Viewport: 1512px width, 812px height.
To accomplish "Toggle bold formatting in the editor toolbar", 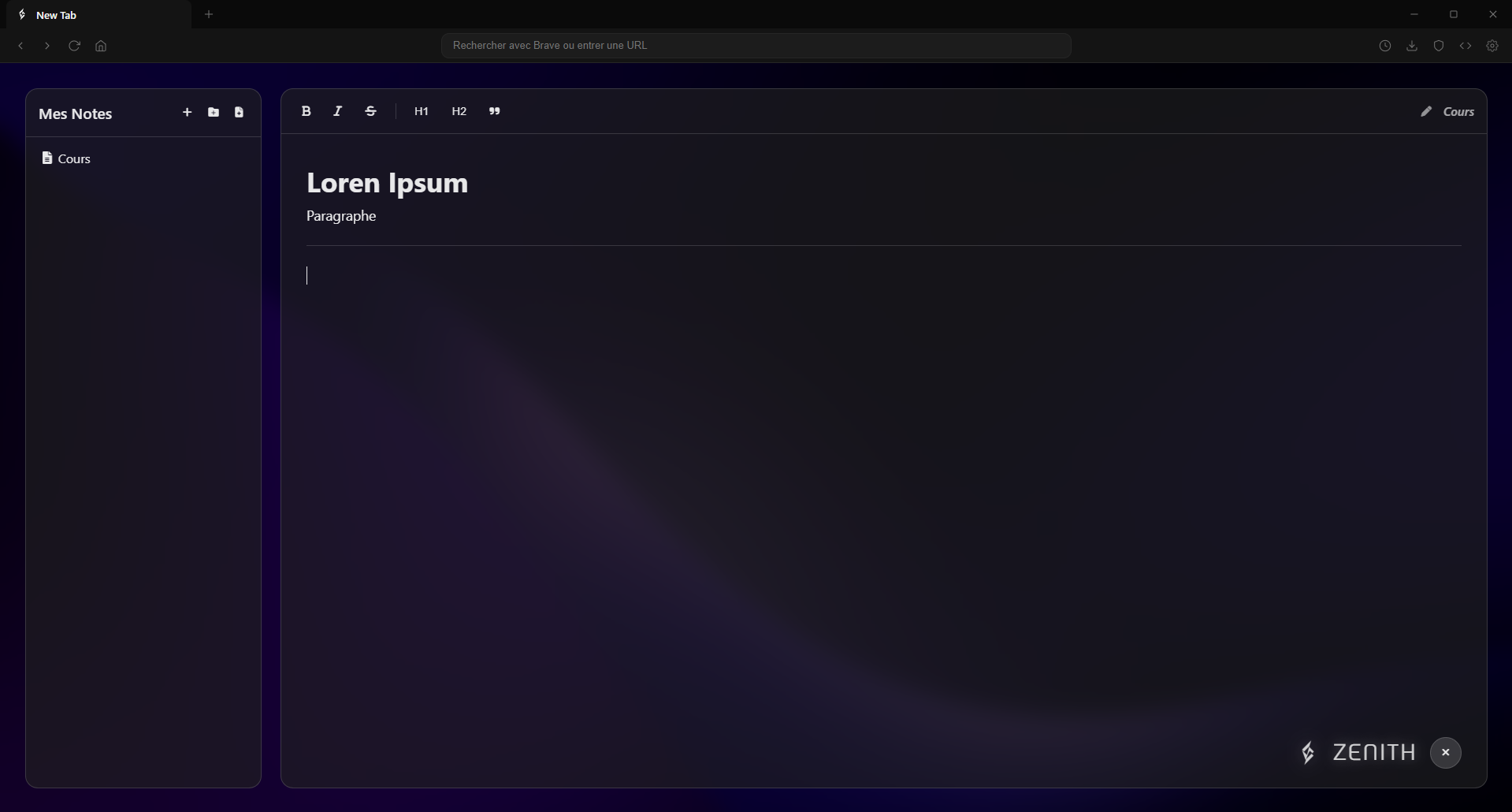I will click(x=306, y=111).
